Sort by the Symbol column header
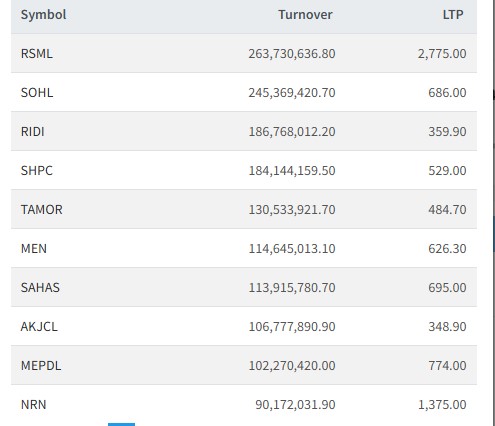Viewport: 495px width, 426px height. [x=43, y=15]
